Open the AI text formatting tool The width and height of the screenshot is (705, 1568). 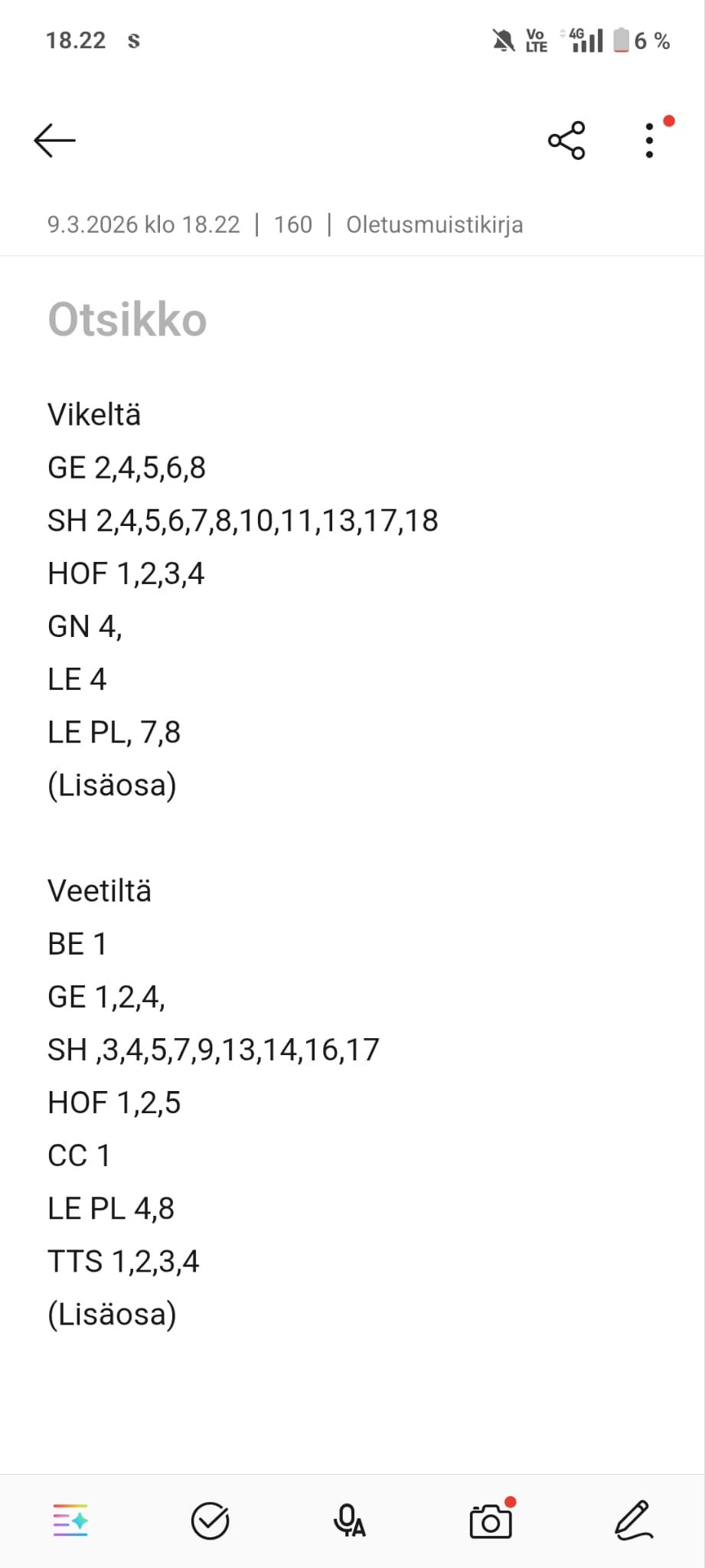pyautogui.click(x=70, y=1521)
